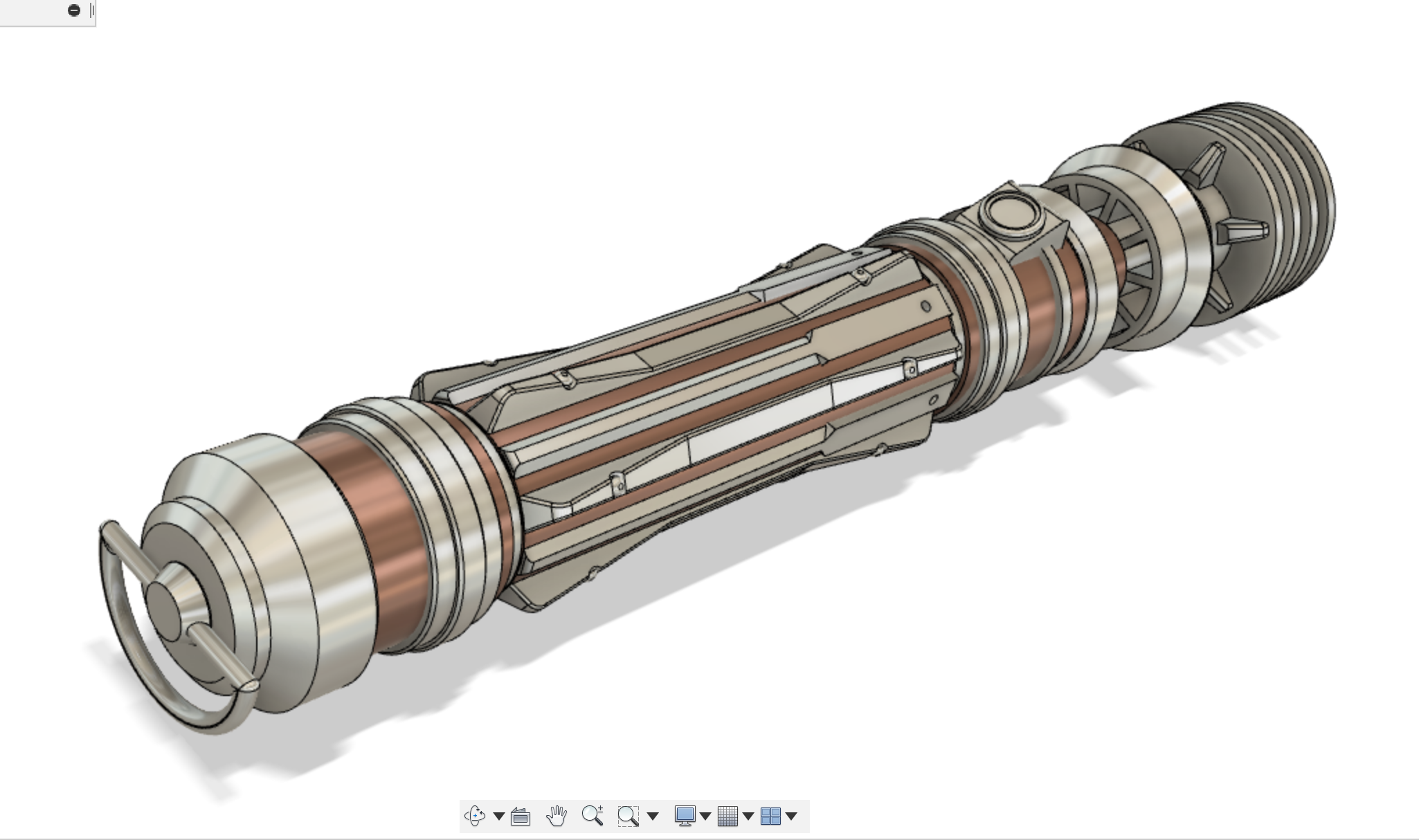Select the Orbit tool
This screenshot has width=1419, height=840.
point(475,816)
